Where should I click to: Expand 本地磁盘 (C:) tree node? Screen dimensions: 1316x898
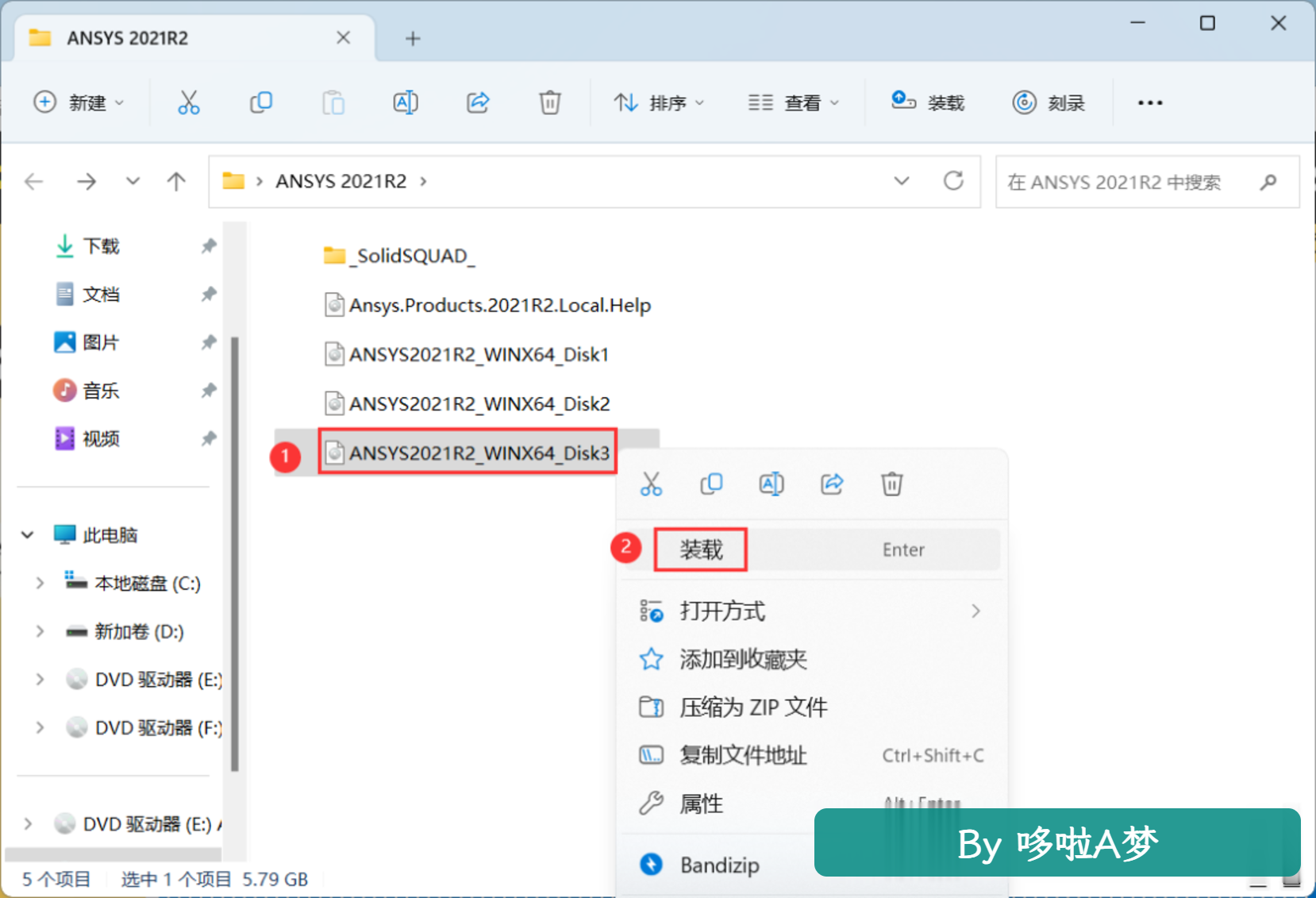(40, 584)
